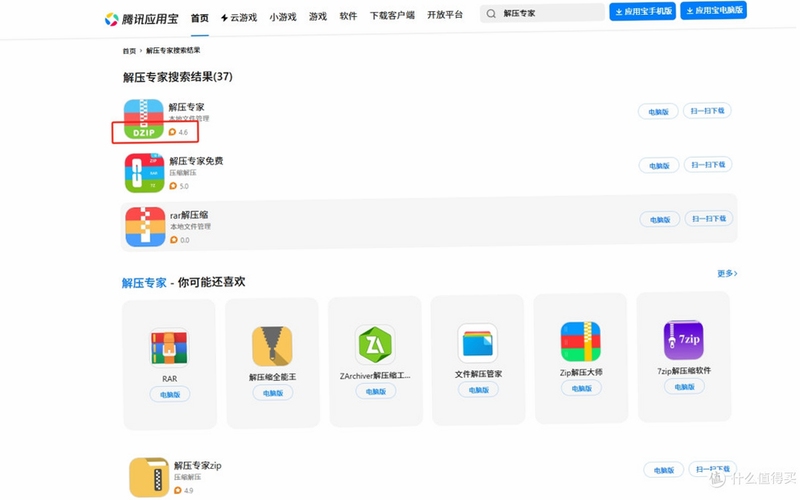Open the 解压专家zip yellow folder icon

[x=149, y=477]
